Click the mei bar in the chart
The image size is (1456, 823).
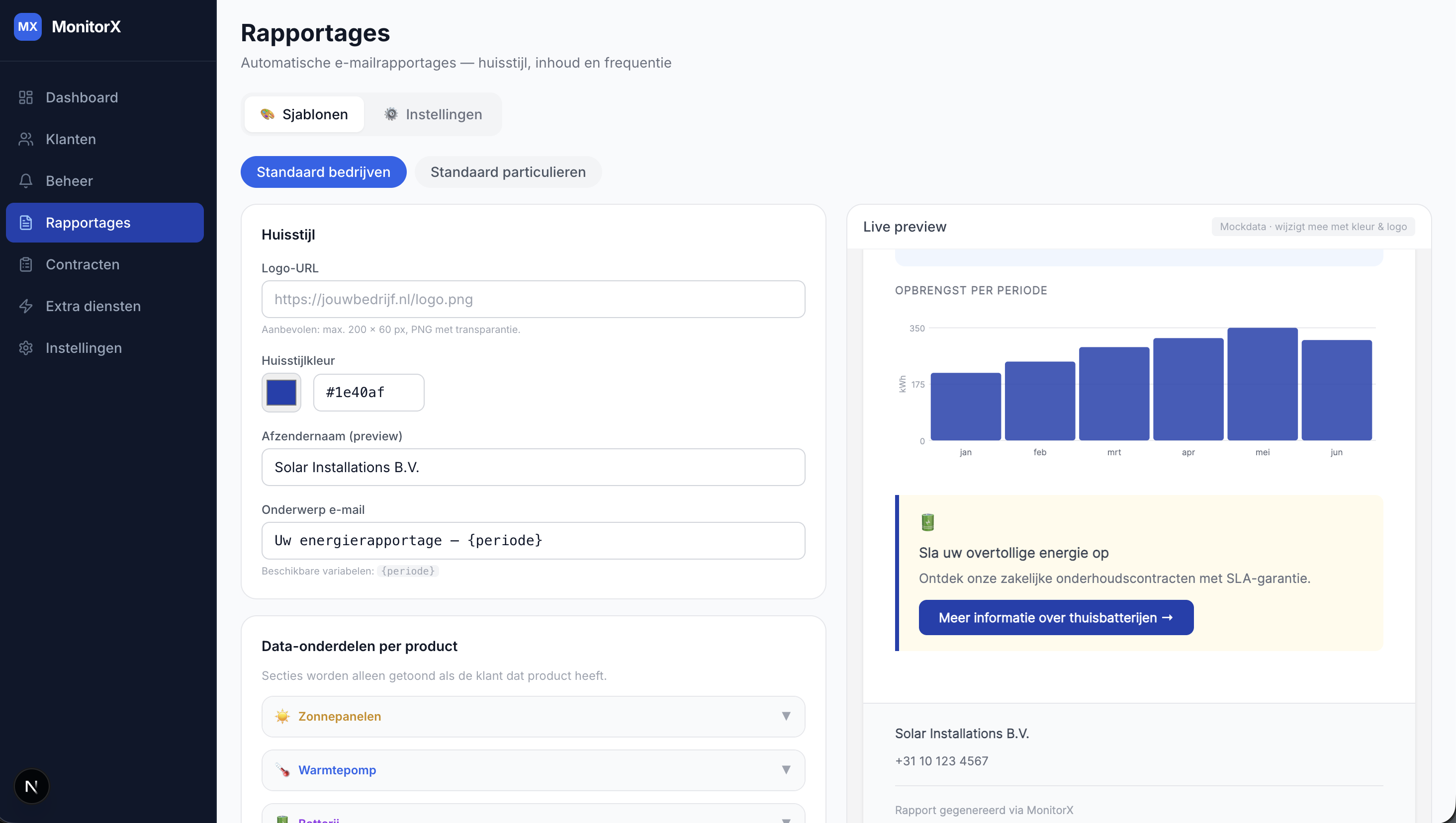[x=1262, y=384]
